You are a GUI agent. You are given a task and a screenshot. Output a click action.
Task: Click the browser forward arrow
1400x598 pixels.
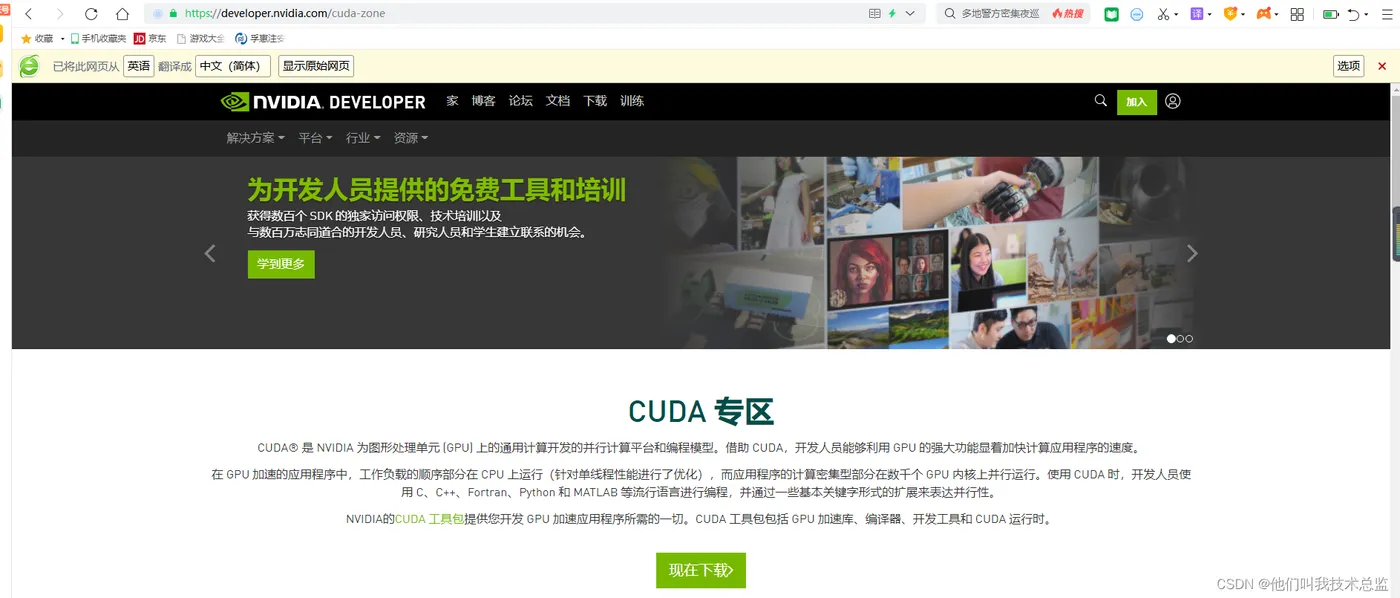tap(60, 14)
